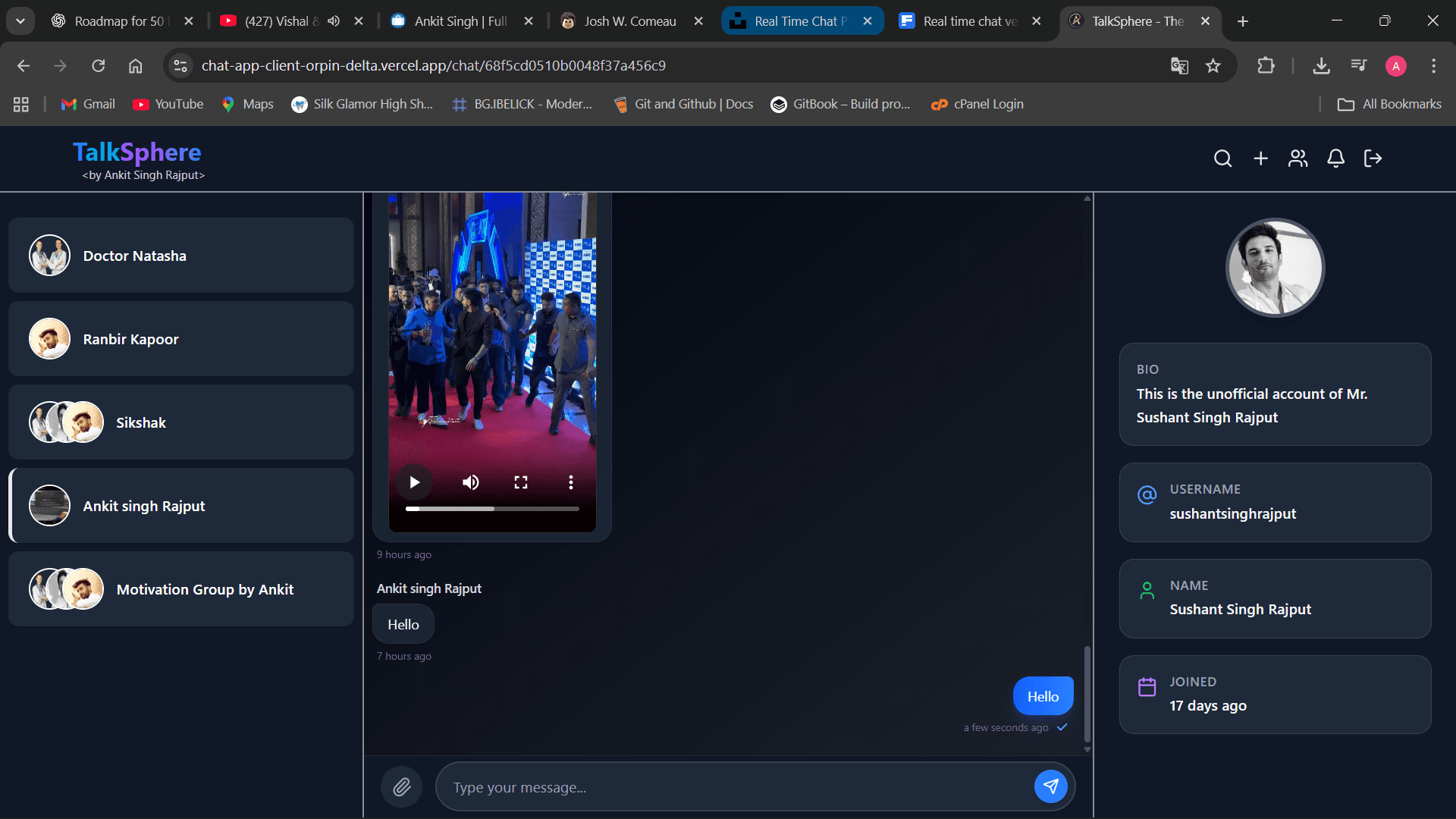Open the Motivation Group by Ankit chat

182,589
